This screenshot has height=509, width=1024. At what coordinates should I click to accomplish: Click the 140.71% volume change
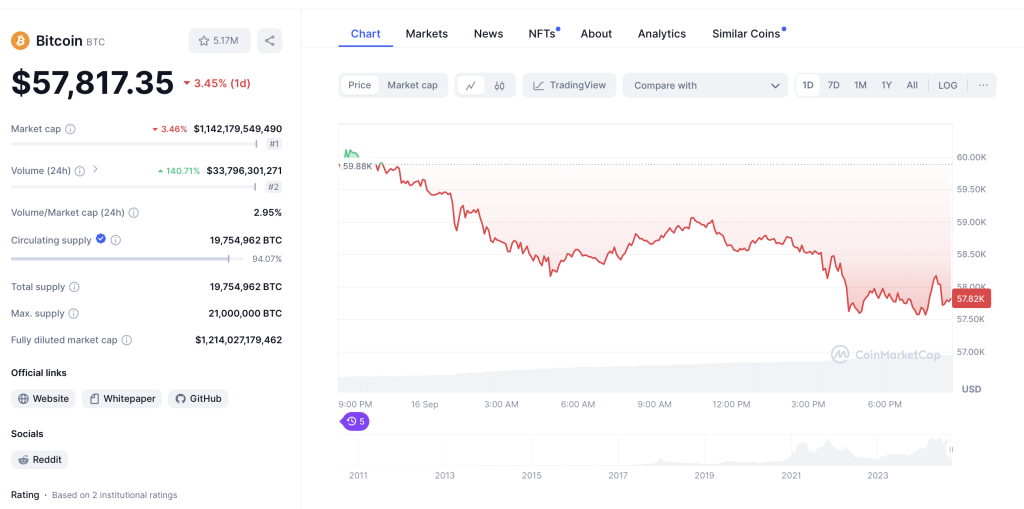pyautogui.click(x=179, y=171)
